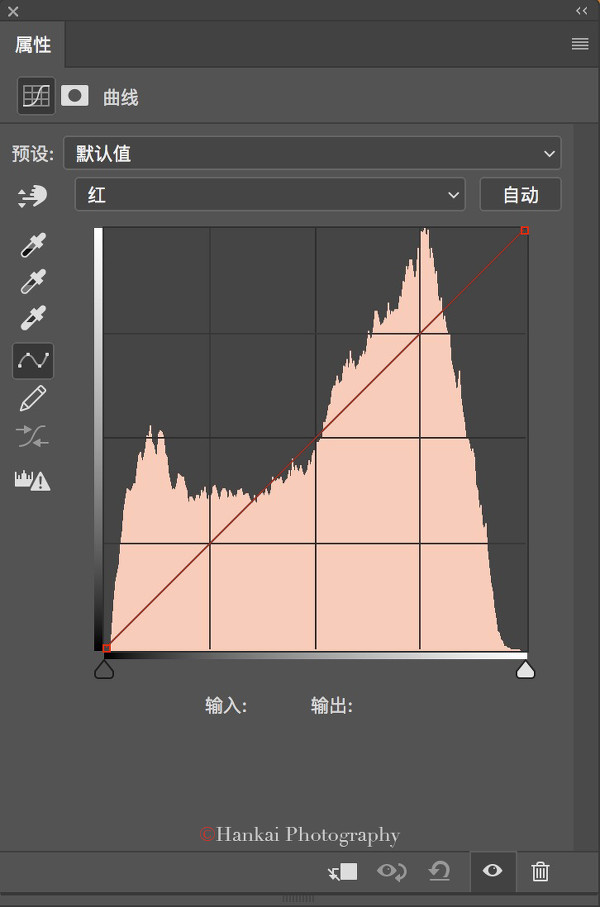Click the 输入 input value label

tap(226, 706)
